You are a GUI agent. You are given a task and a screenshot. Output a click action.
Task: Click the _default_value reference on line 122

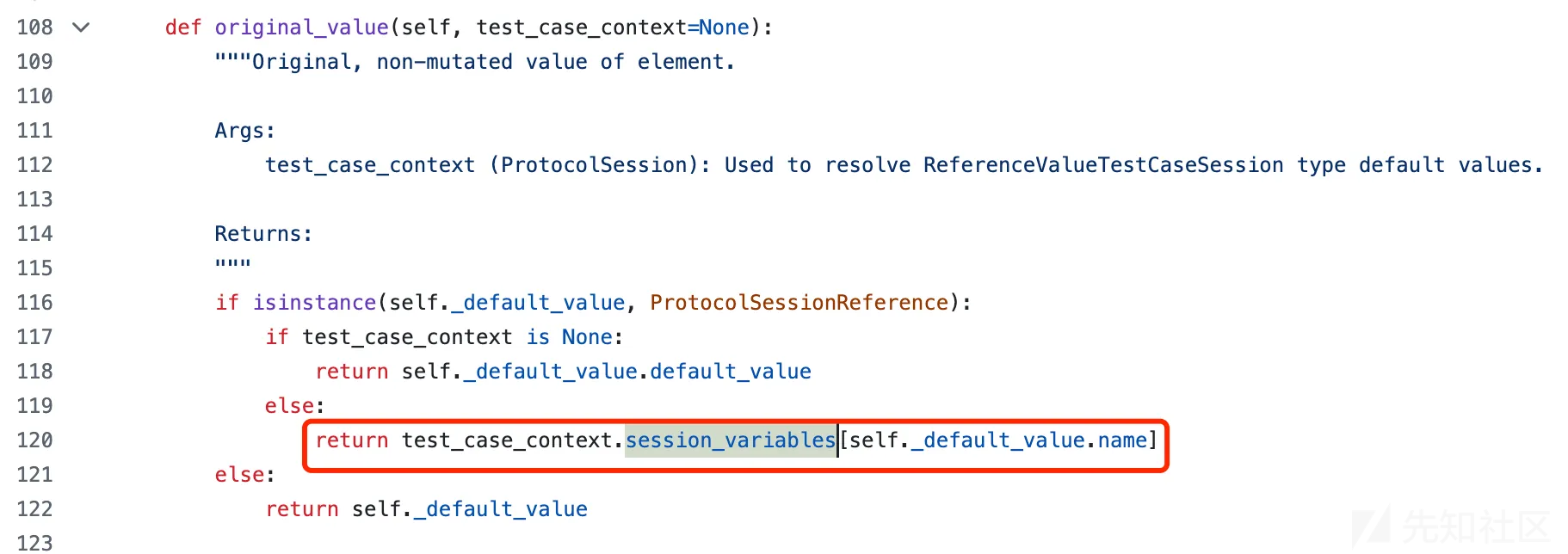(501, 509)
